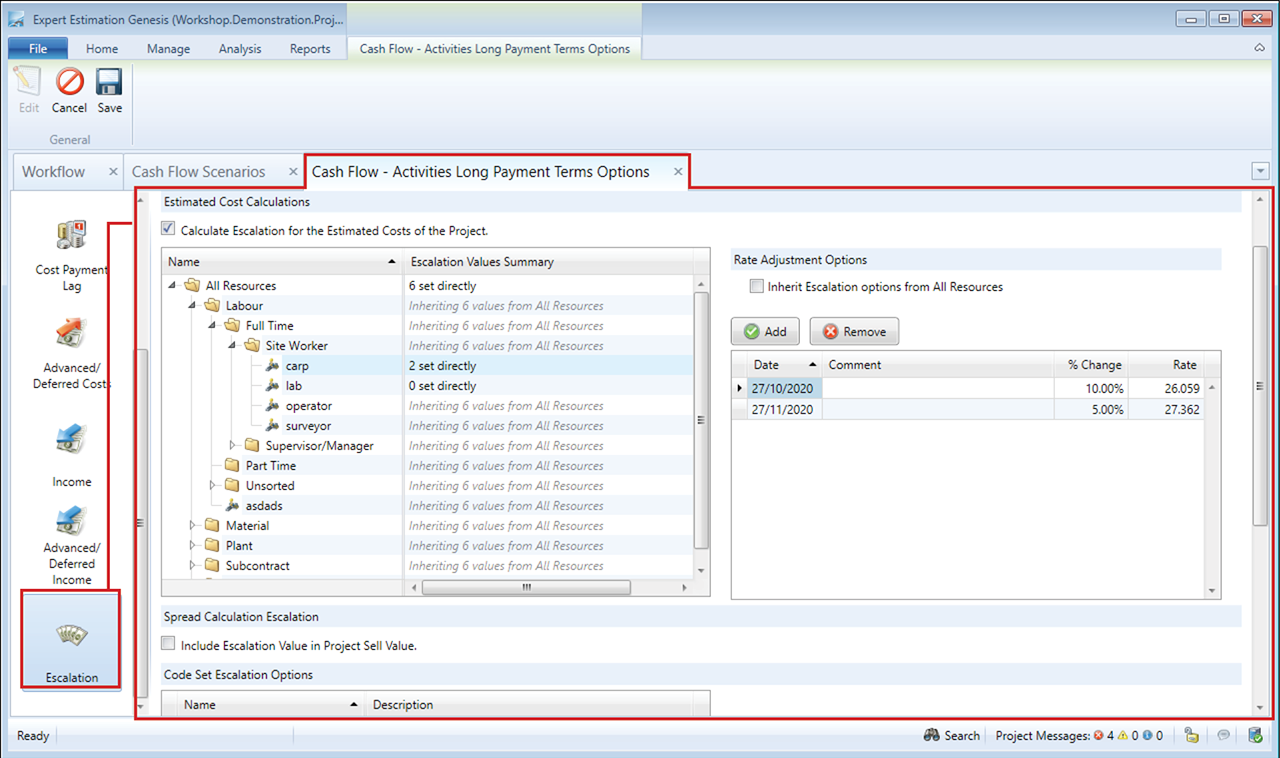The height and width of the screenshot is (758, 1280).
Task: Click the Add button
Action: (764, 331)
